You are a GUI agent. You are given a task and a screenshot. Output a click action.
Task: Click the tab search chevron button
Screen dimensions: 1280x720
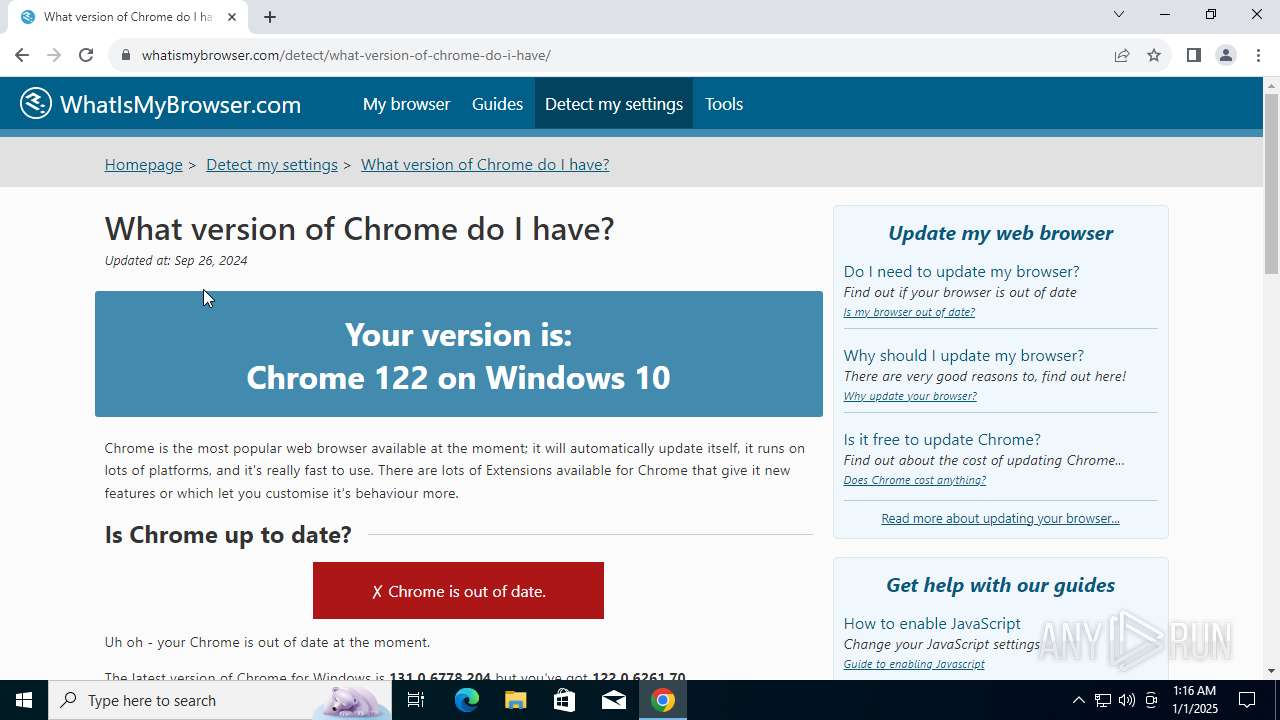(x=1119, y=14)
